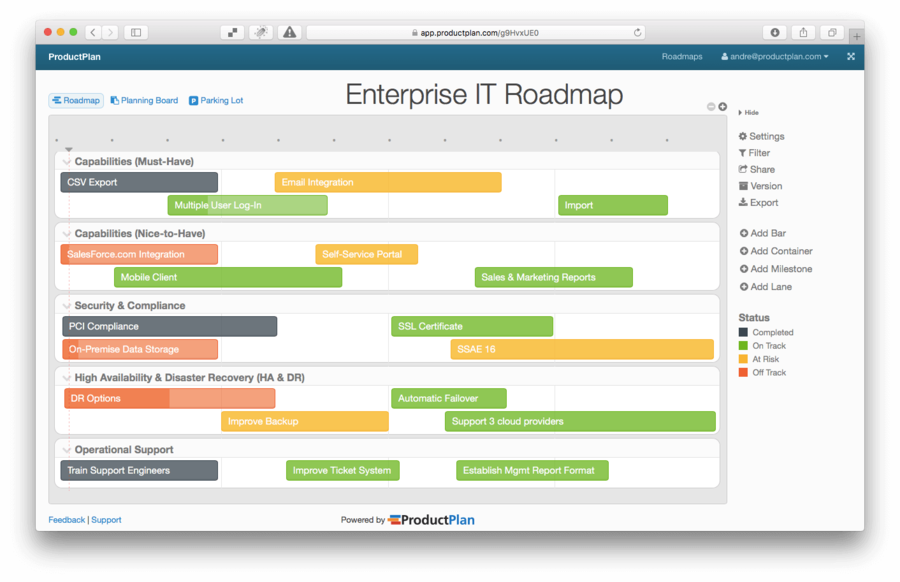Image resolution: width=900 pixels, height=582 pixels.
Task: Open the Settings panel
Action: (762, 135)
